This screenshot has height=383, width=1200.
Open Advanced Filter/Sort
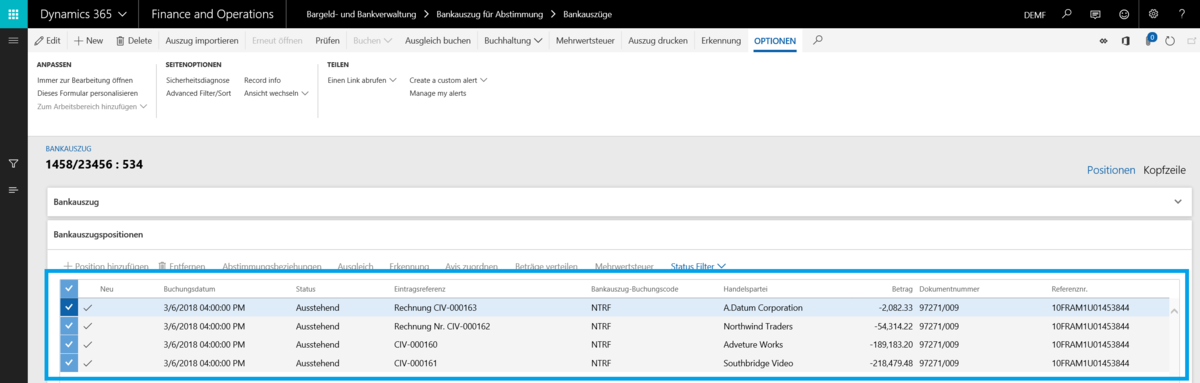coord(199,93)
